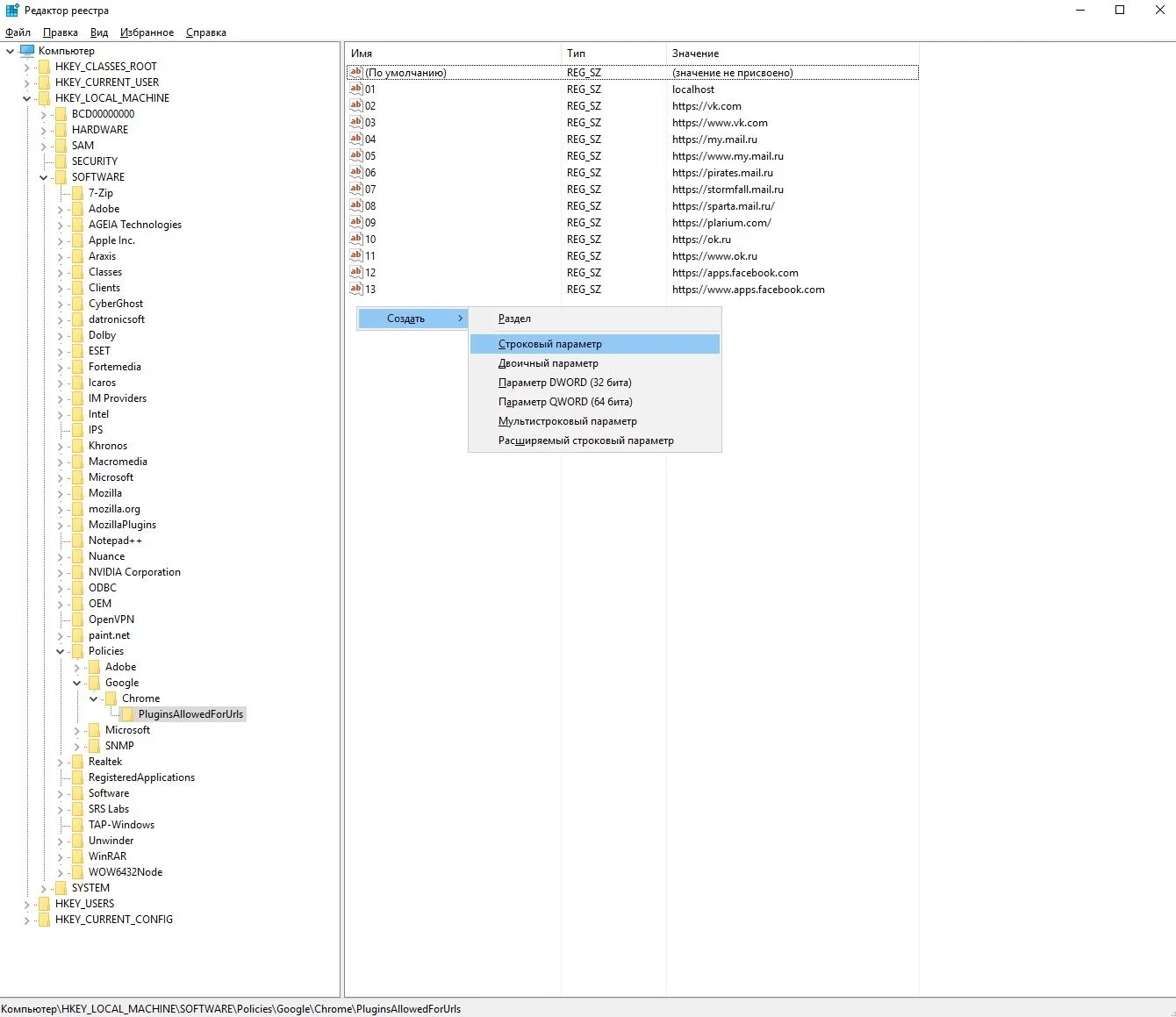Collapse the Компьютер root node
Viewport: 1176px width, 1017px height.
11,51
